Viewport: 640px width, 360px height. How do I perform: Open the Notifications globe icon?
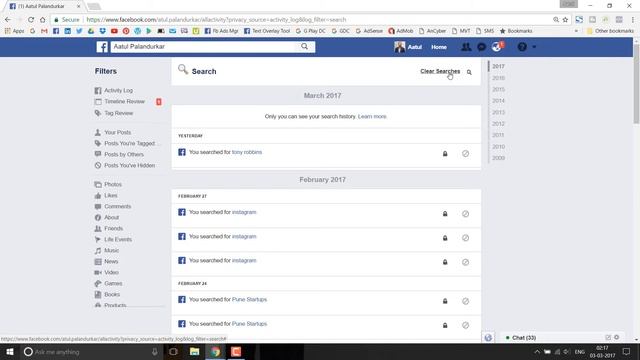click(x=496, y=47)
